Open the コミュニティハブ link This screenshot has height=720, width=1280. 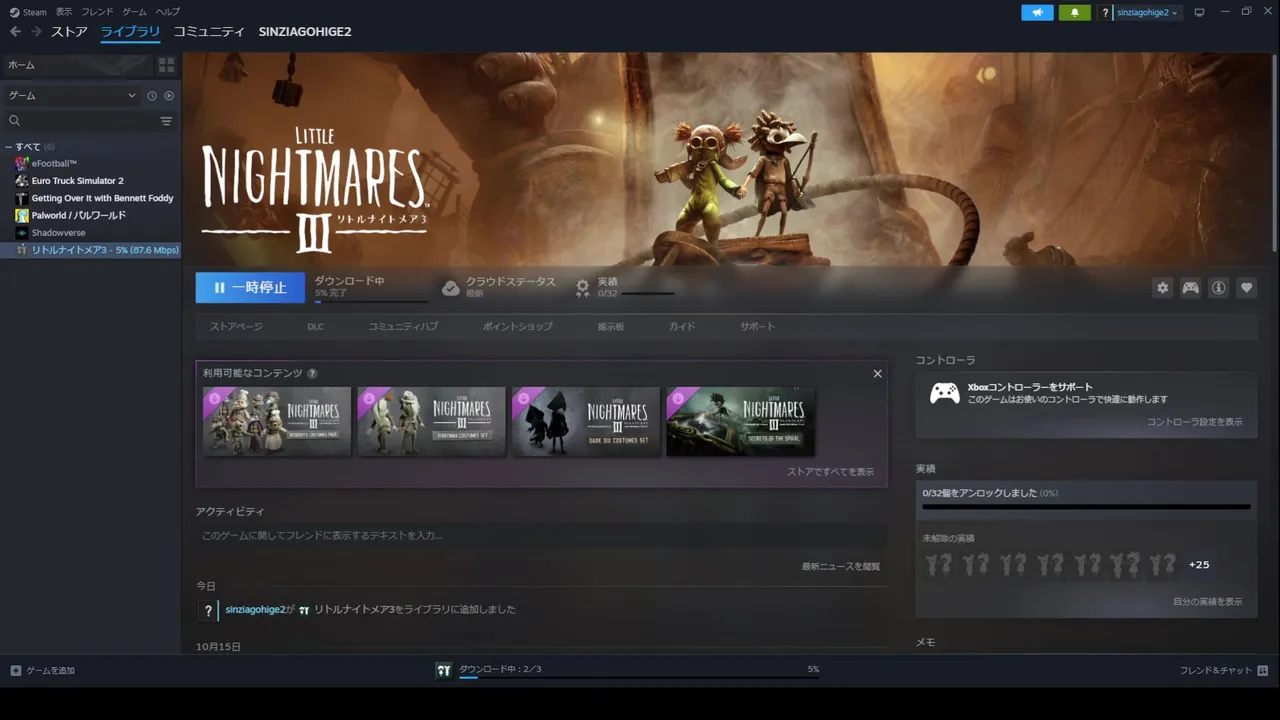(x=403, y=327)
